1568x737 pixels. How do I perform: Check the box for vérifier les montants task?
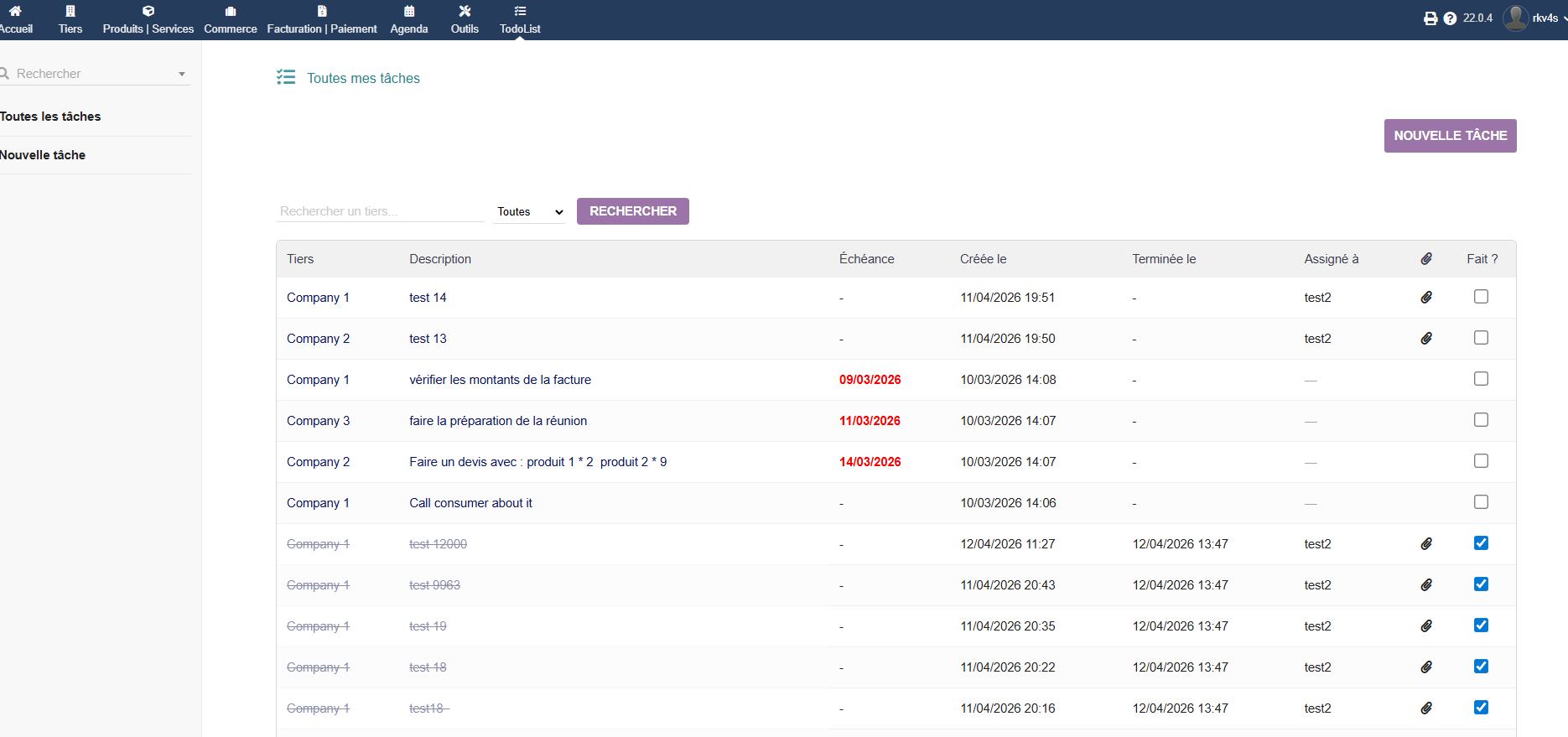[1481, 379]
